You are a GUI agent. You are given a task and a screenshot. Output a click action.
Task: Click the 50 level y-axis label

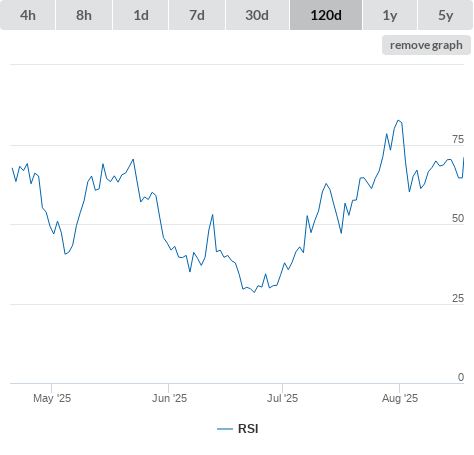[458, 218]
